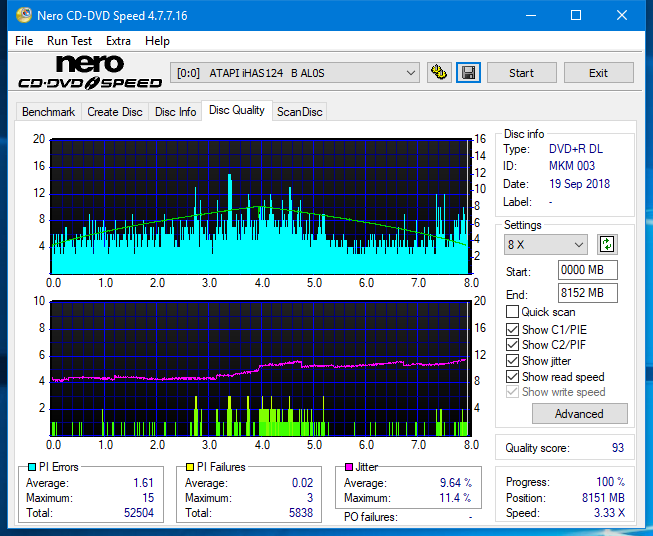The width and height of the screenshot is (653, 536).
Task: Click the Start position field 0000 MB
Action: point(588,270)
